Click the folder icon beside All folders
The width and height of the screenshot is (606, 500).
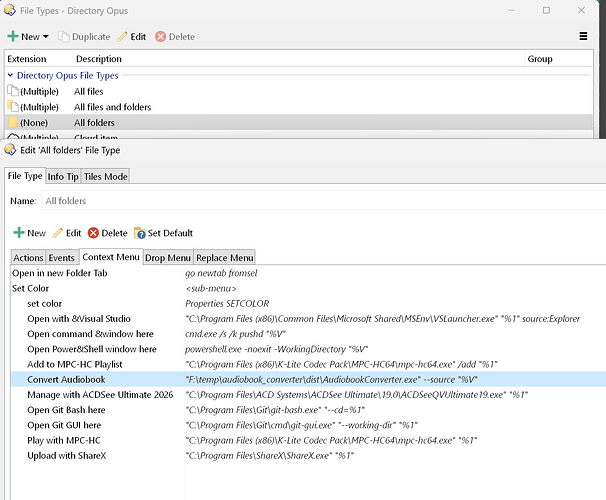pyautogui.click(x=13, y=122)
